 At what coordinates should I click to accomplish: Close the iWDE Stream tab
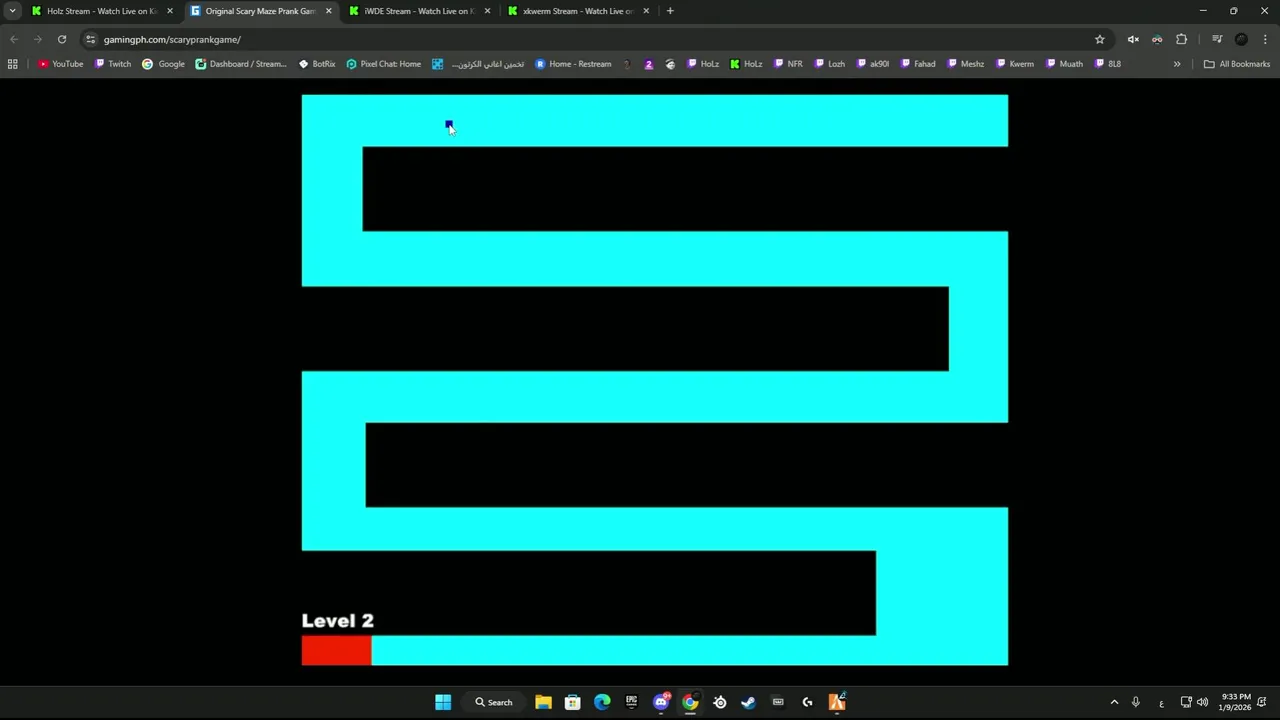(488, 11)
